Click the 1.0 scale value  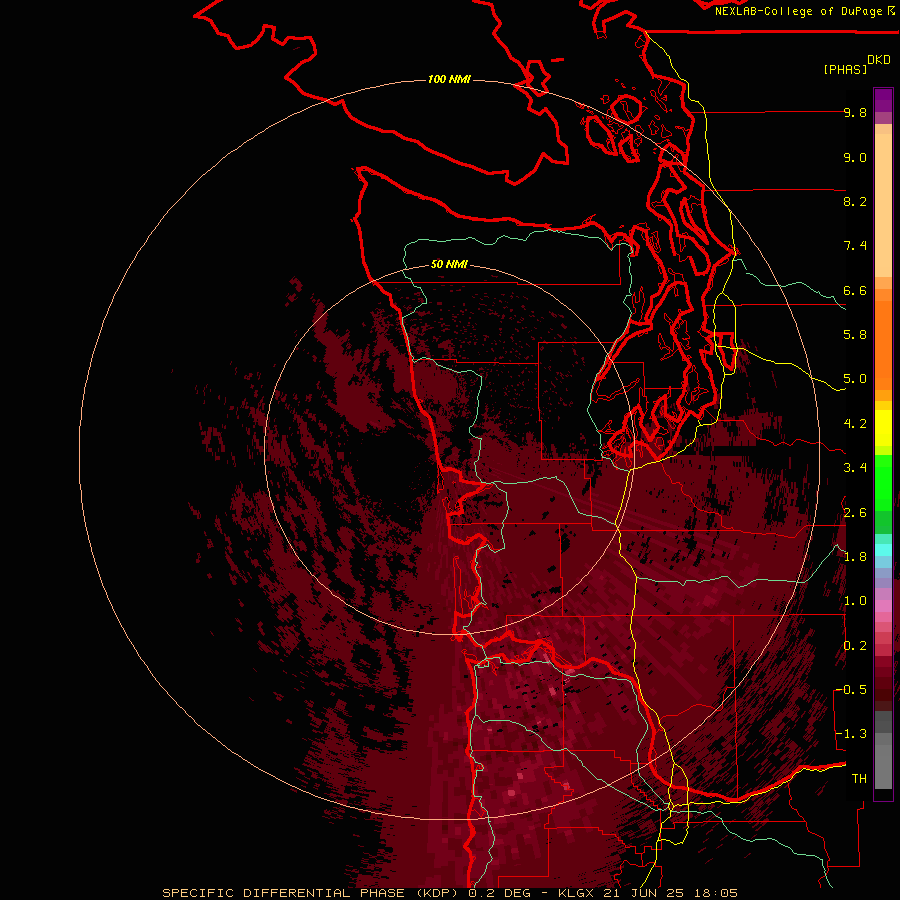[855, 601]
